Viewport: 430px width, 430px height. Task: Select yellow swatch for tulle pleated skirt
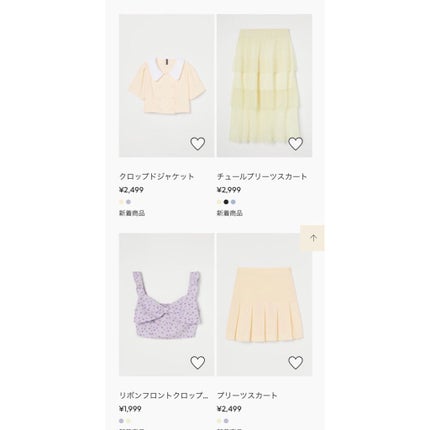point(219,202)
